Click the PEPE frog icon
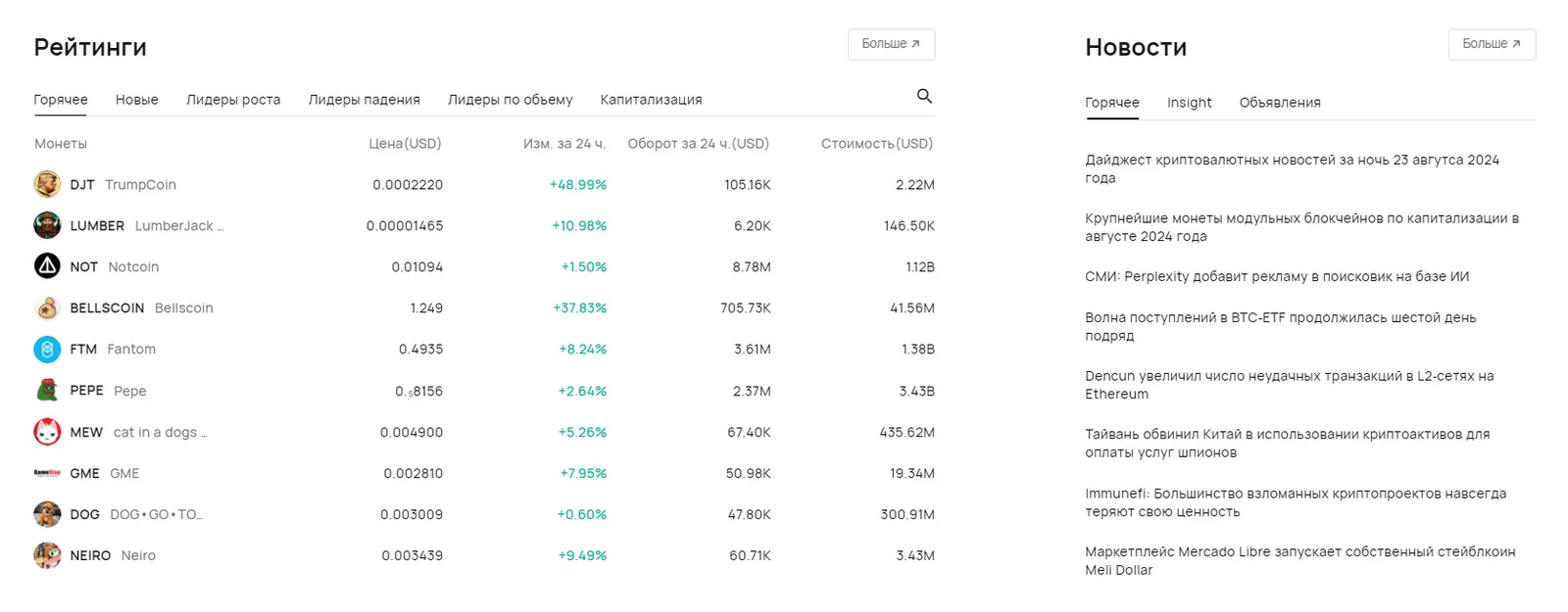The image size is (1568, 612). pyautogui.click(x=47, y=391)
